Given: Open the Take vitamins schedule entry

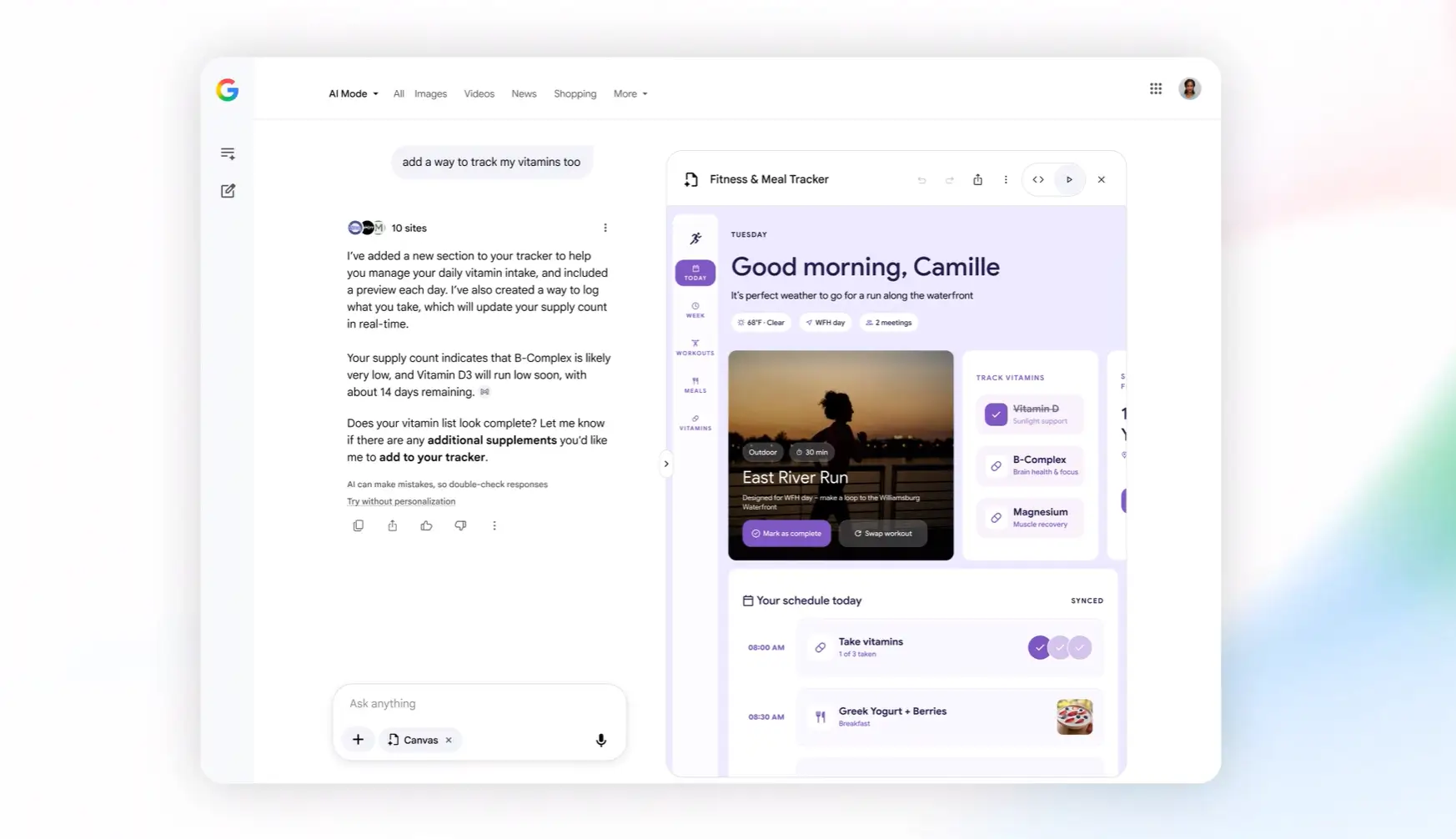Looking at the screenshot, I should [x=950, y=647].
